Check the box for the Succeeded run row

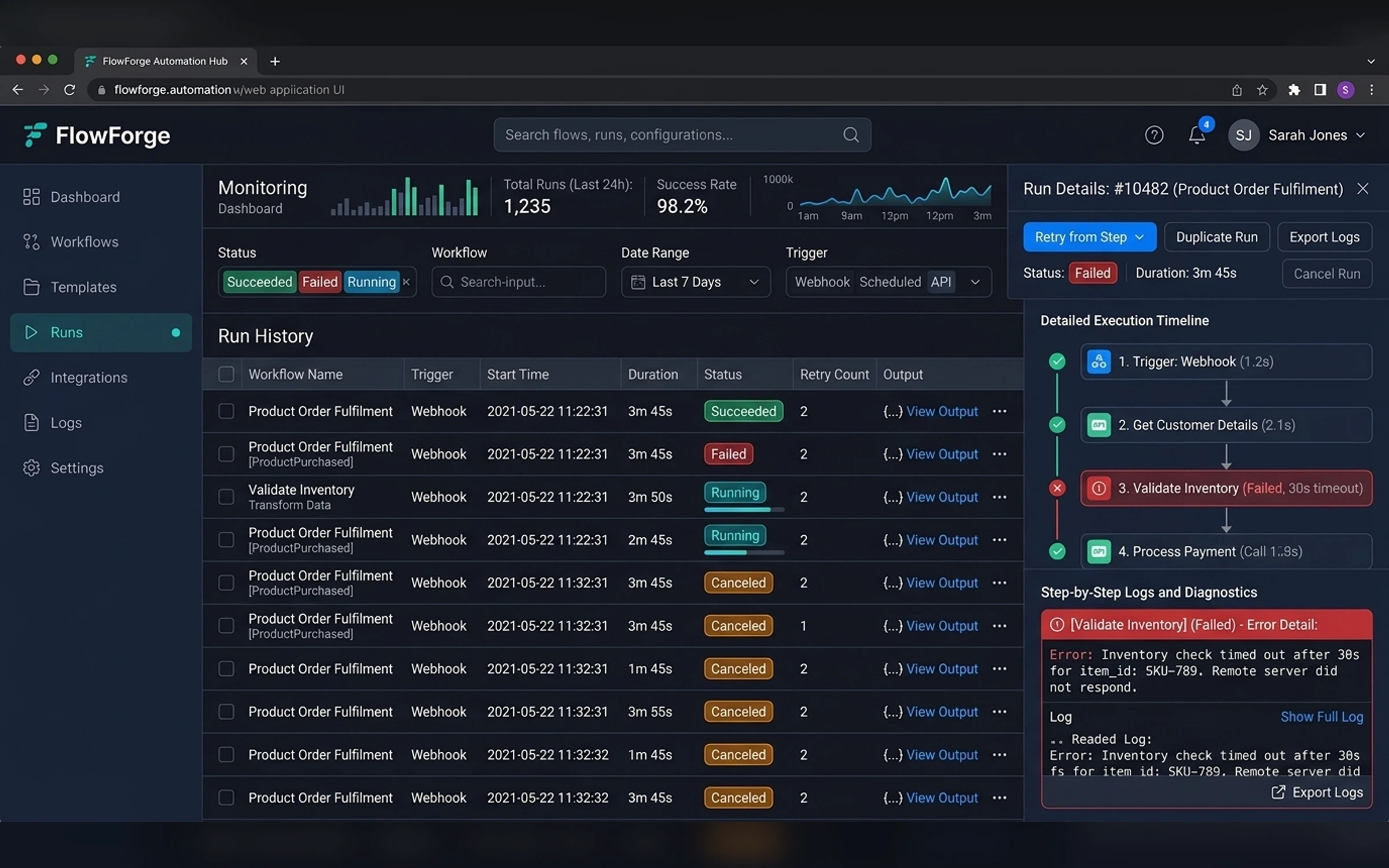tap(226, 411)
